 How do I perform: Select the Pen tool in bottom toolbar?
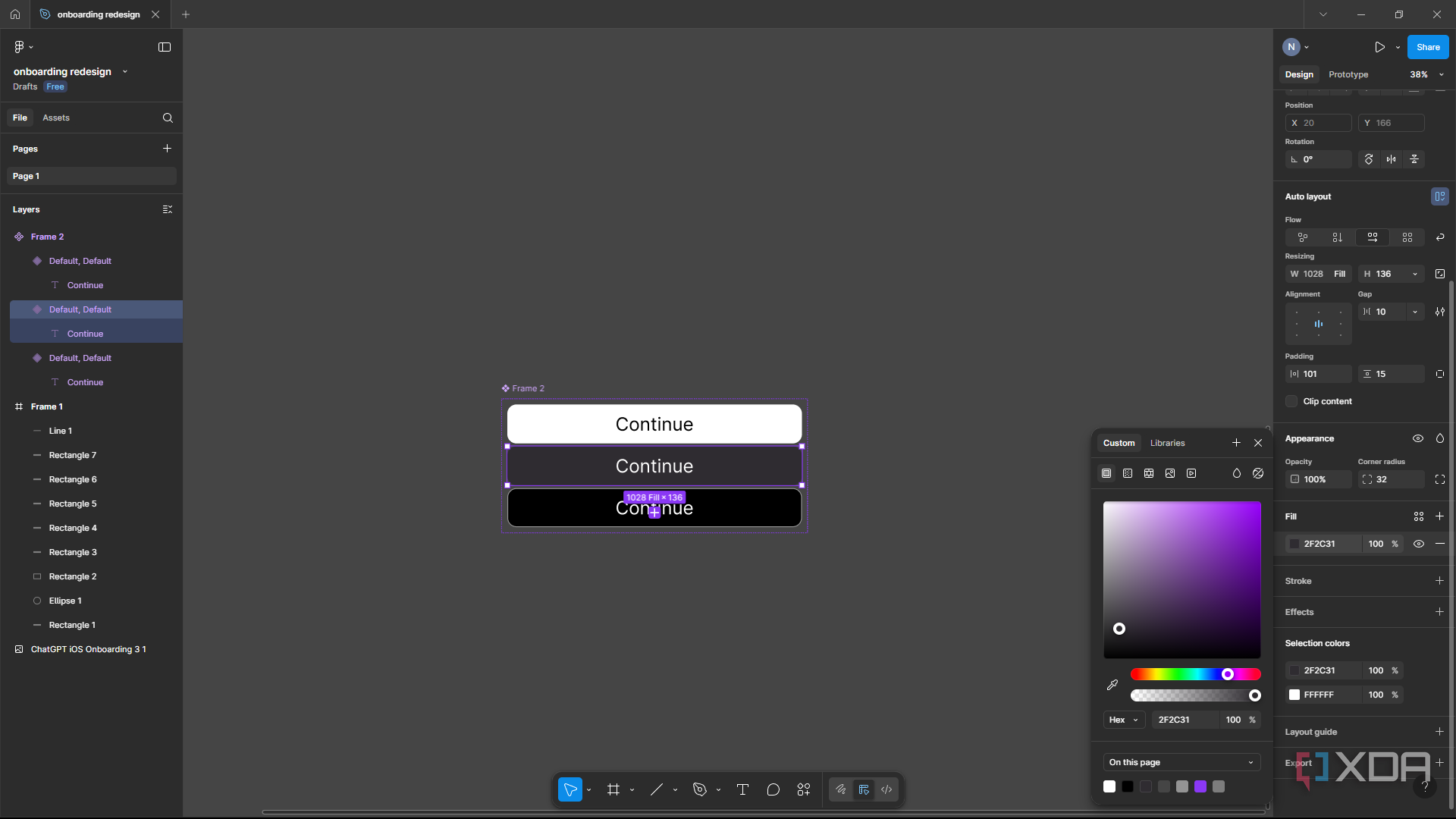pyautogui.click(x=700, y=789)
